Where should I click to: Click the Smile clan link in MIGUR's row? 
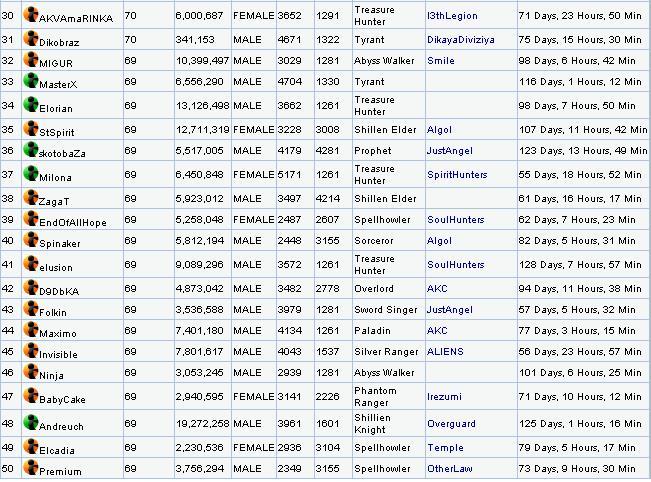[x=440, y=61]
